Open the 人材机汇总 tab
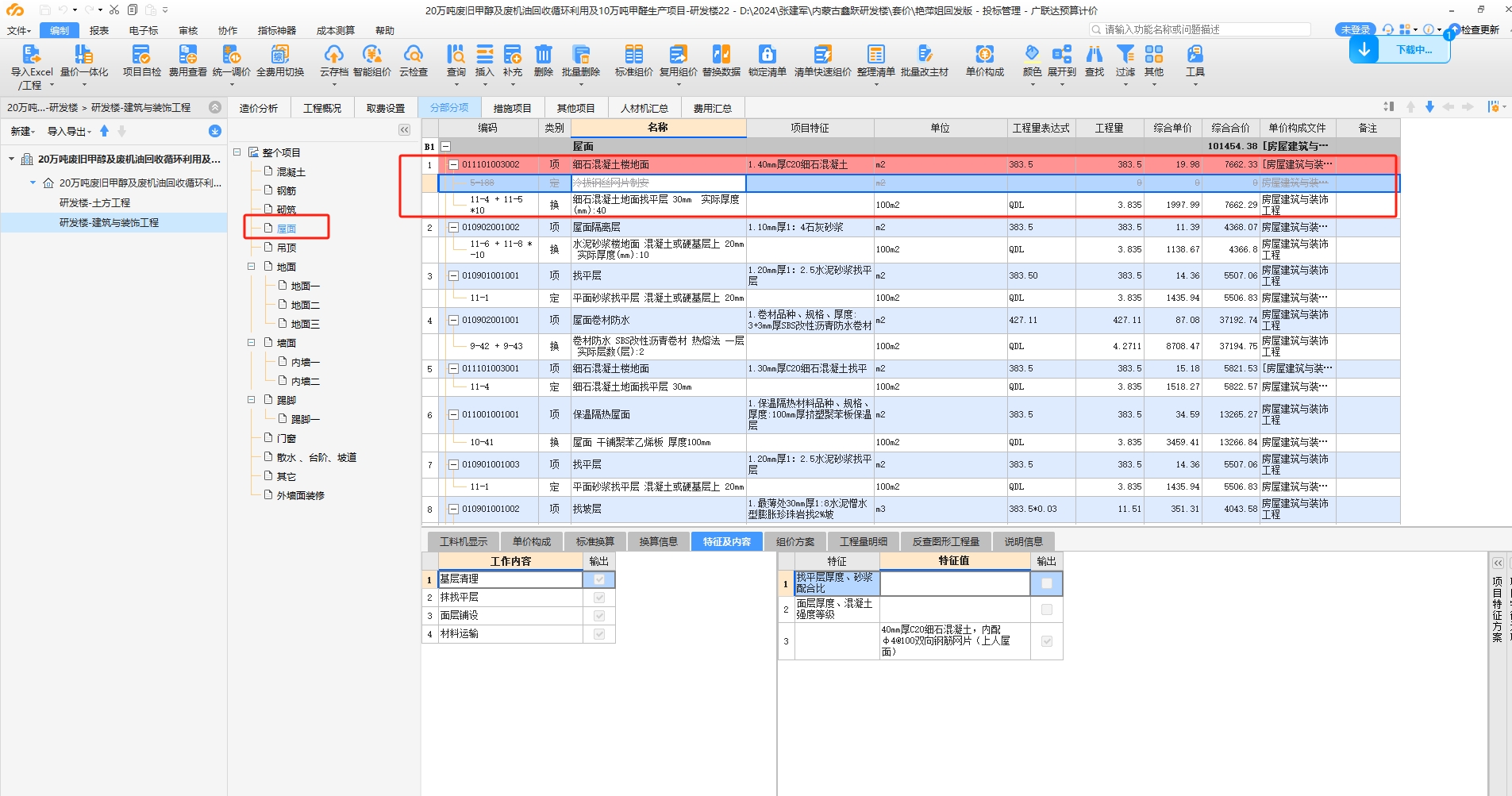 coord(644,108)
